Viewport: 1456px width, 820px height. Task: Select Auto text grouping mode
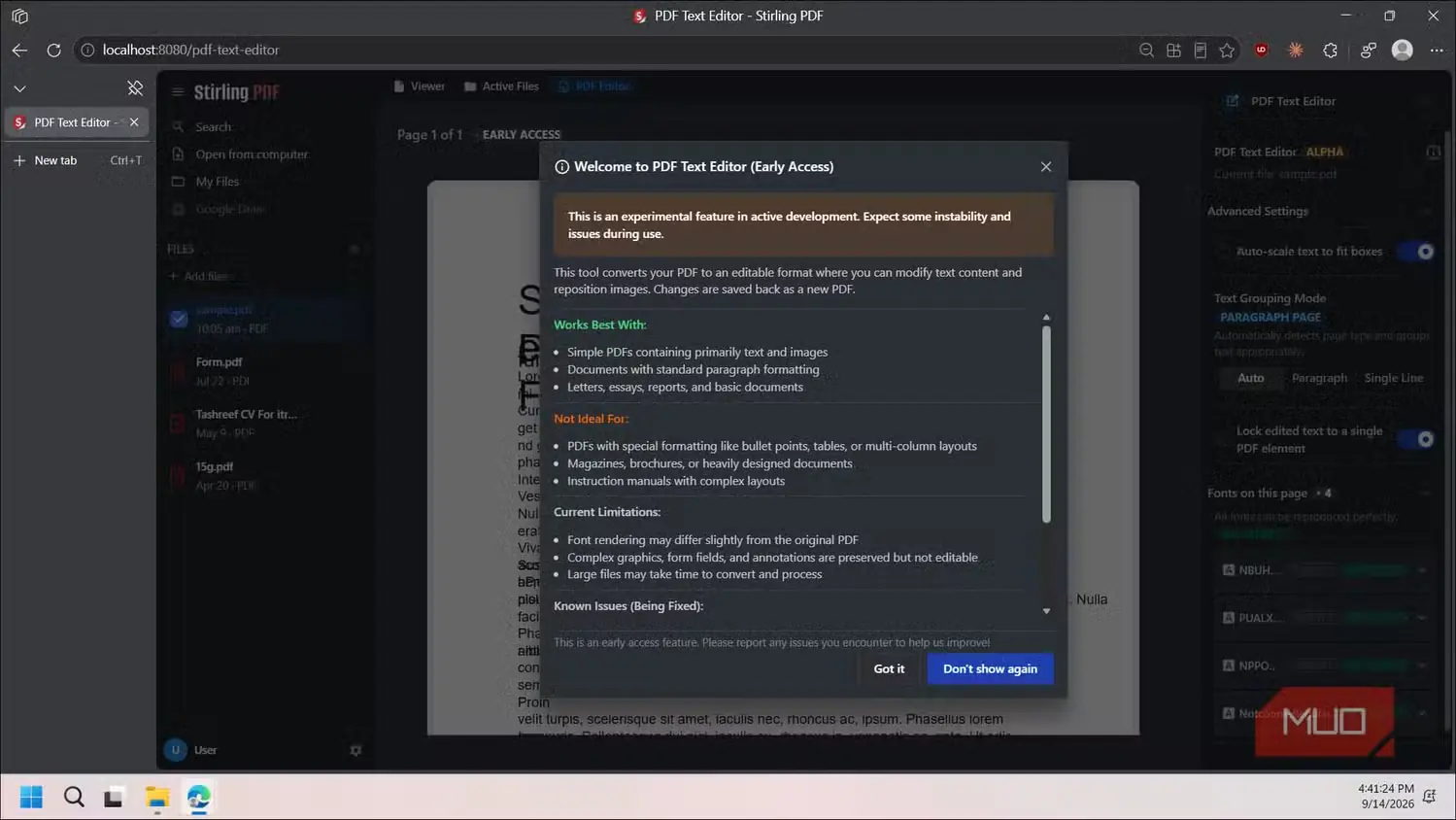click(x=1251, y=378)
